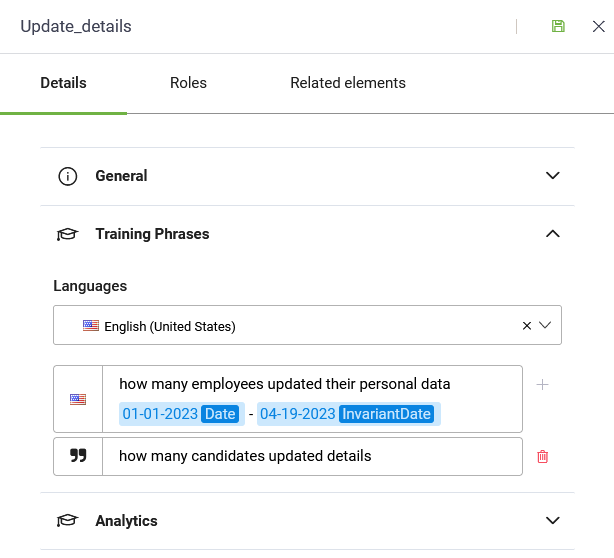The width and height of the screenshot is (614, 558).
Task: Click the Training Phrases graduation cap icon
Action: click(67, 234)
